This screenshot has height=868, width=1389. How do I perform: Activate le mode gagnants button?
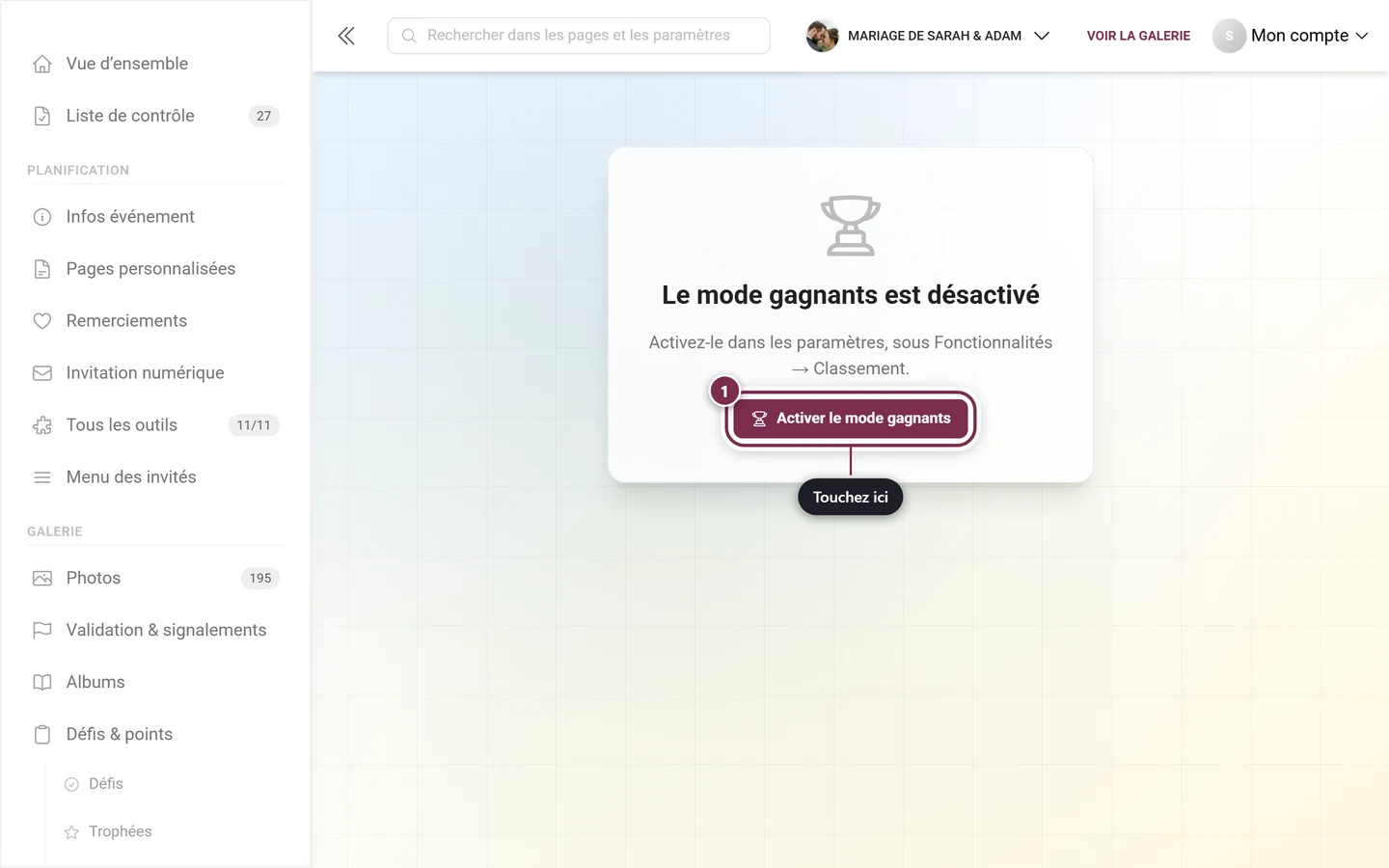coord(851,419)
